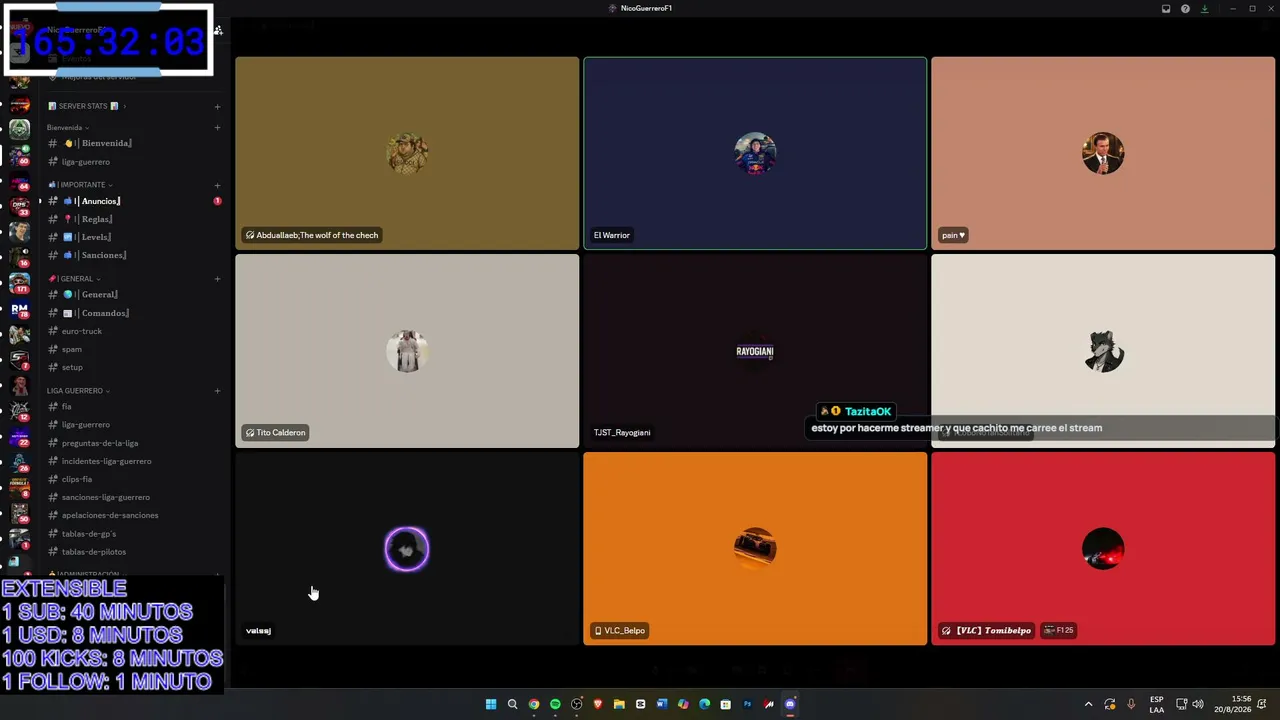Viewport: 1280px width, 720px height.
Task: Open Microsoft Word from taskbar
Action: click(x=662, y=704)
